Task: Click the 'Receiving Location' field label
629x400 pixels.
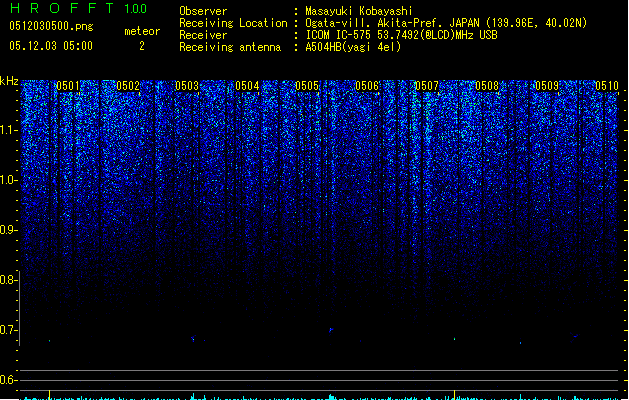Action: 233,23
